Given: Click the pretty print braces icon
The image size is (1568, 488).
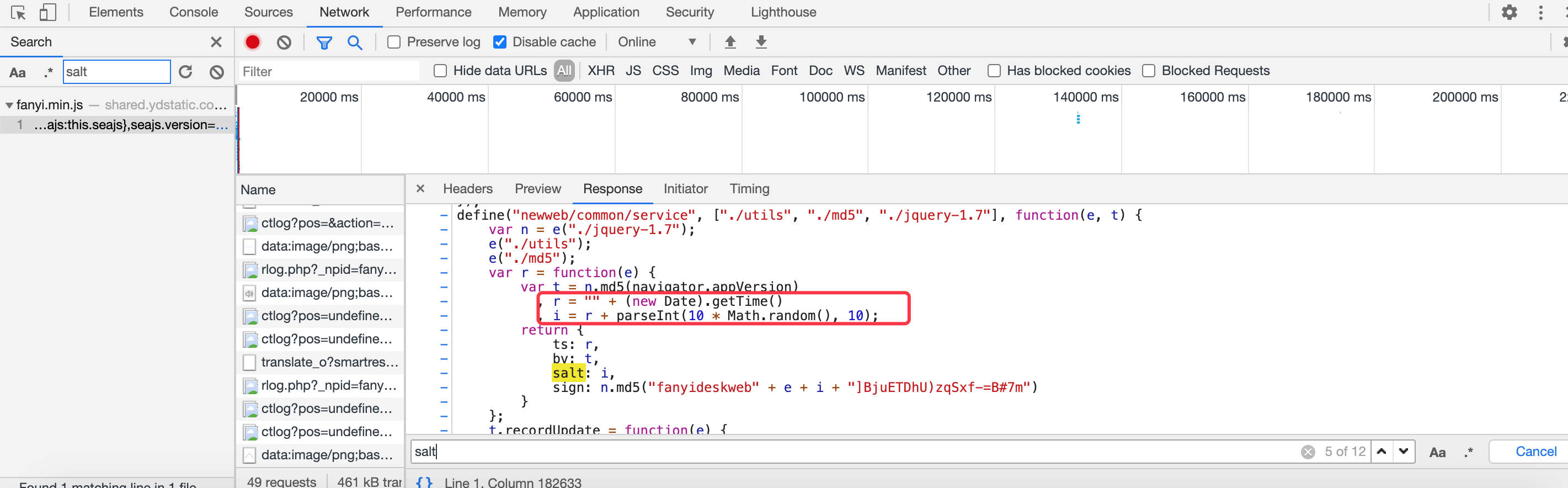Looking at the screenshot, I should click(424, 482).
